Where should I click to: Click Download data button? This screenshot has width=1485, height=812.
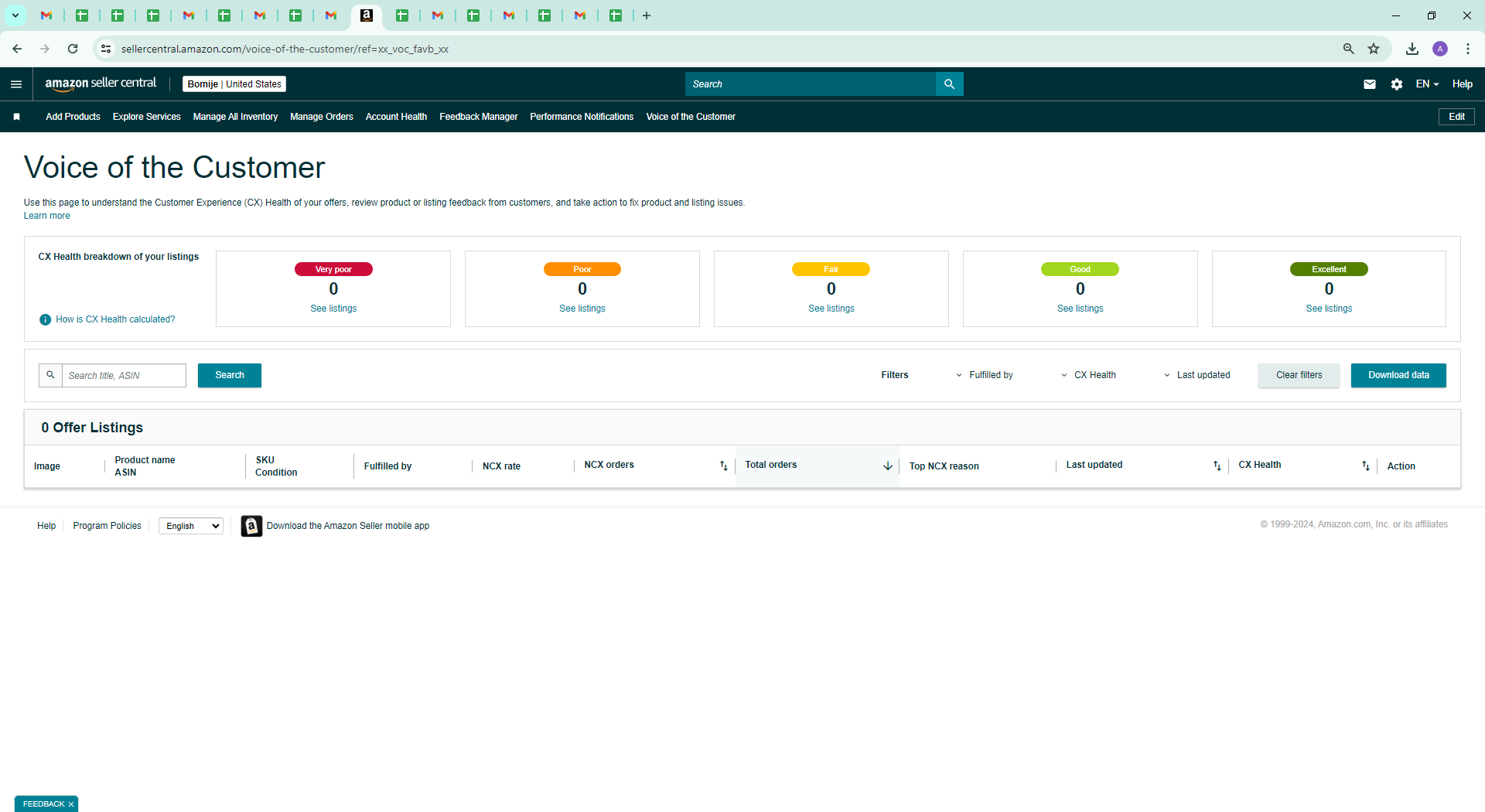(1398, 375)
